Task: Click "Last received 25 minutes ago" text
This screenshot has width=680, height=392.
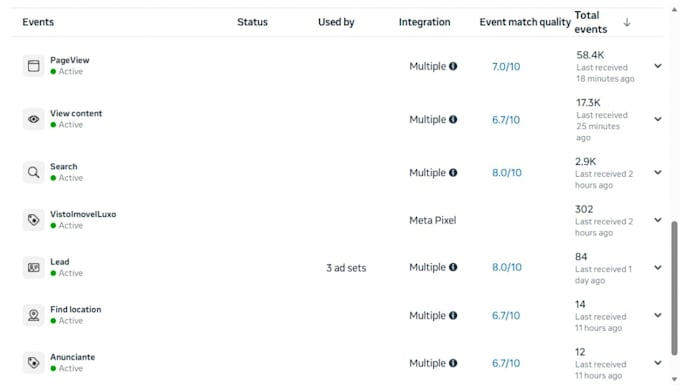Action: [602, 126]
